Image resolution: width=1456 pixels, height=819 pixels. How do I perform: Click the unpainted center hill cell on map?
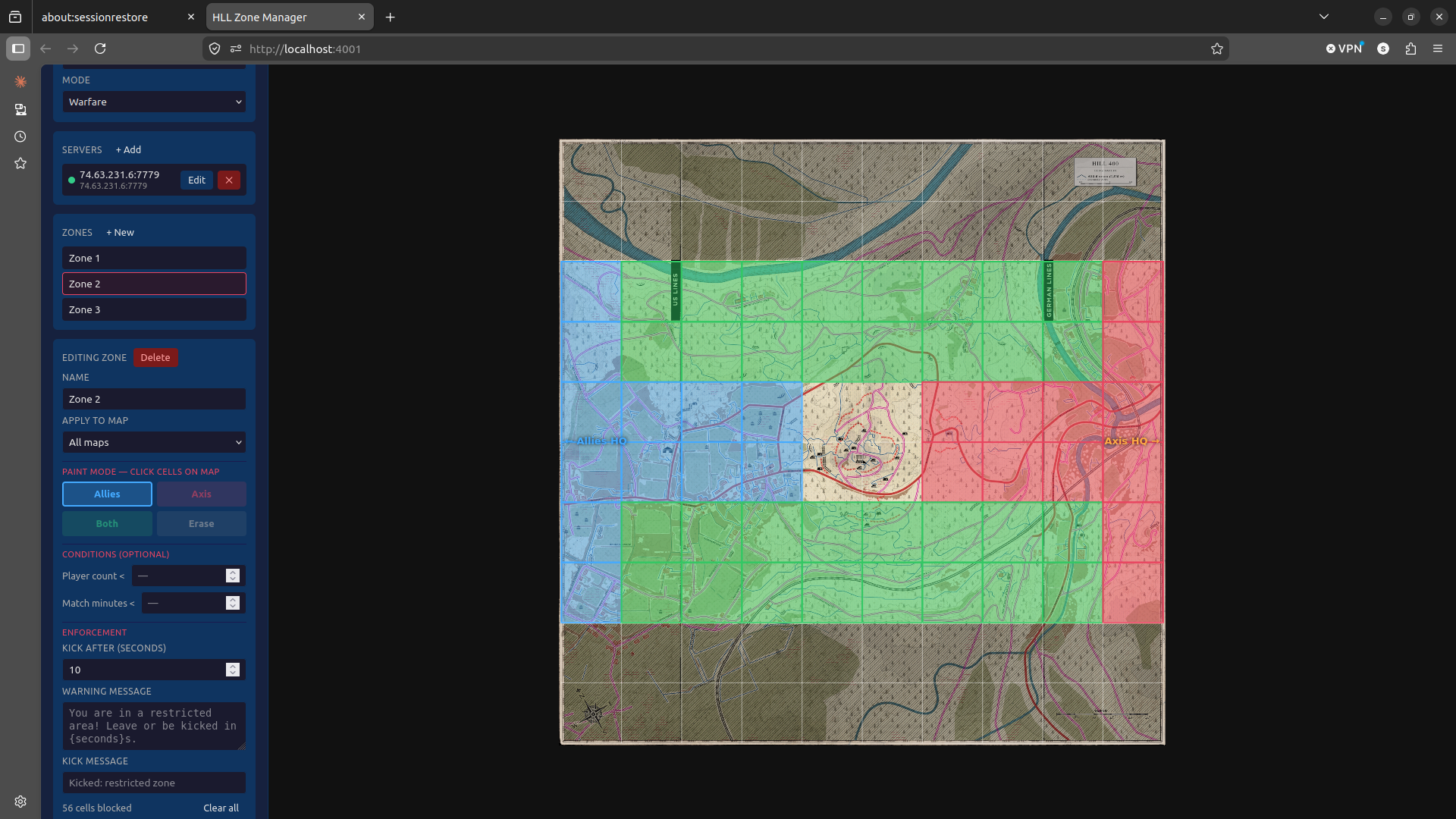(862, 442)
